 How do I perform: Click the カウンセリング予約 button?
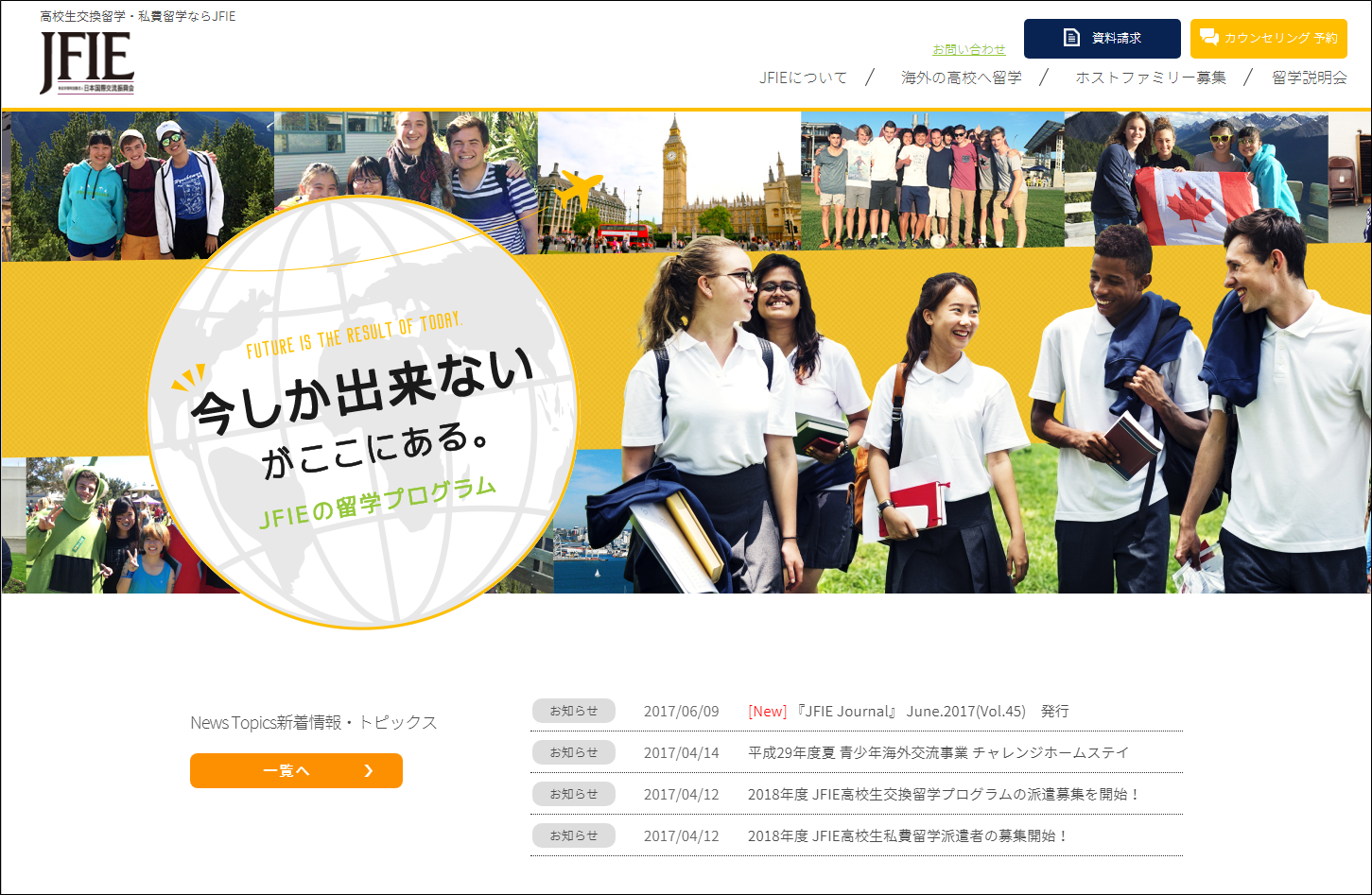pyautogui.click(x=1268, y=38)
